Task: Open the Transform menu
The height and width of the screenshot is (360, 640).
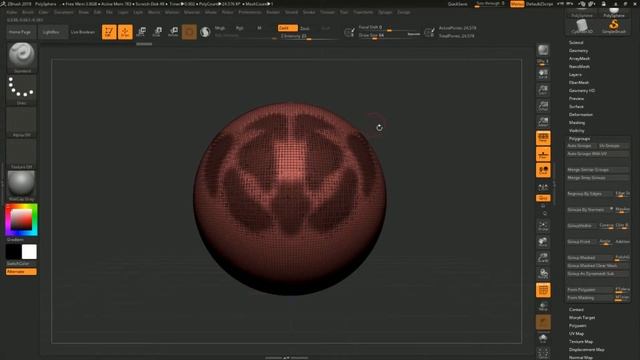Action: click(363, 12)
